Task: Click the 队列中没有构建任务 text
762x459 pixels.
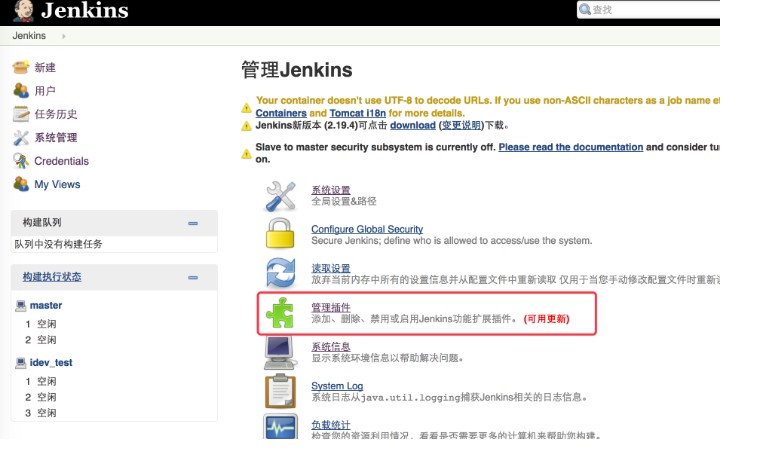Action: click(58, 244)
